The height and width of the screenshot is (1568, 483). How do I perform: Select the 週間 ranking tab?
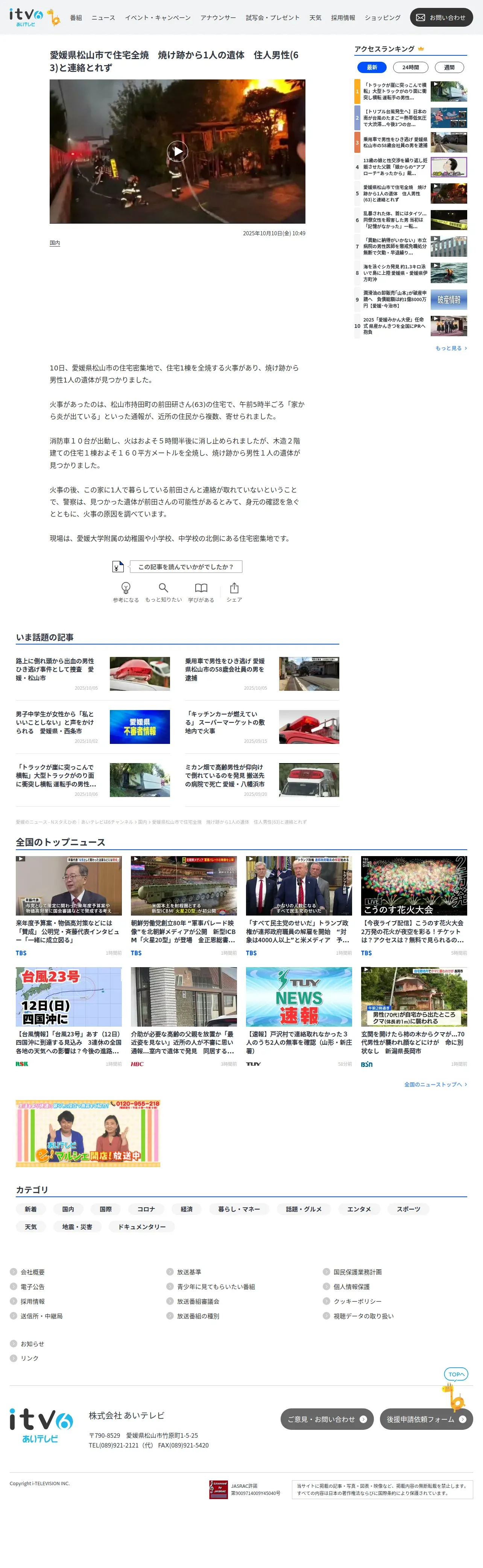(449, 67)
